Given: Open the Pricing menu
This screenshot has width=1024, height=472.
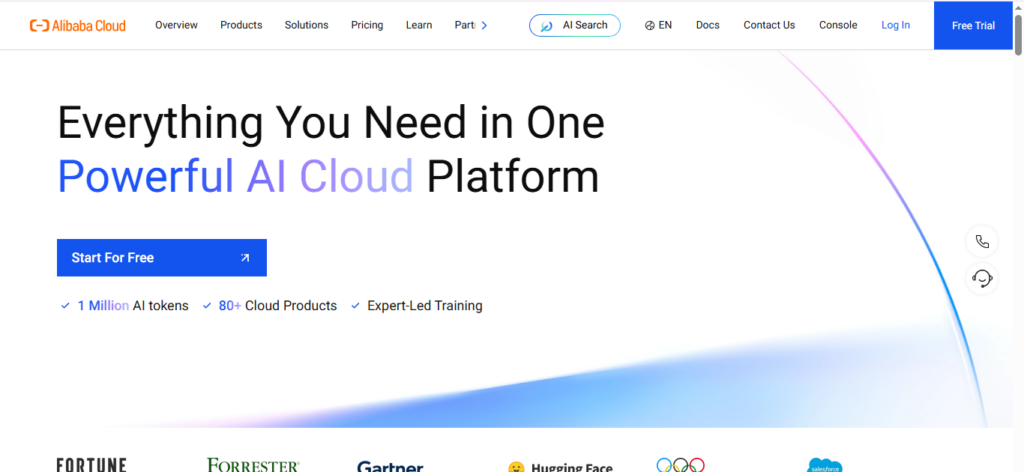Looking at the screenshot, I should coord(367,25).
